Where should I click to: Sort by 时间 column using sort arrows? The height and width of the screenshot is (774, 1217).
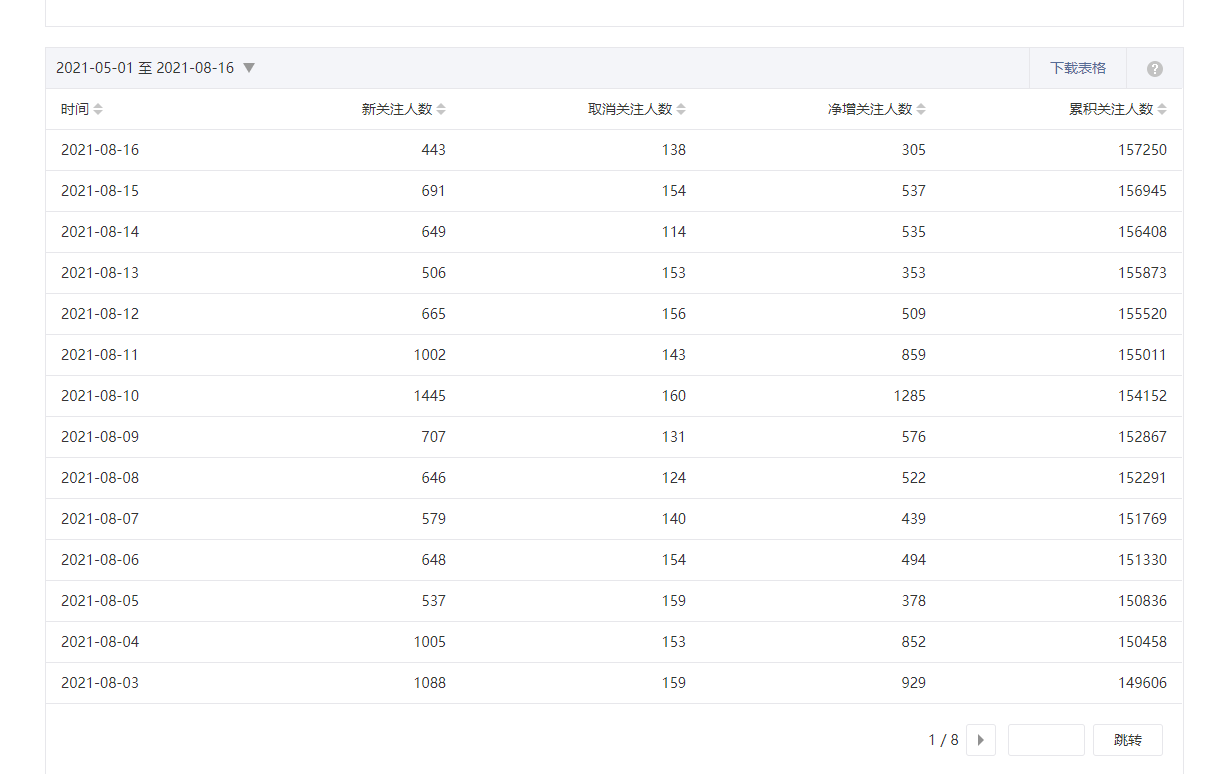[x=98, y=110]
